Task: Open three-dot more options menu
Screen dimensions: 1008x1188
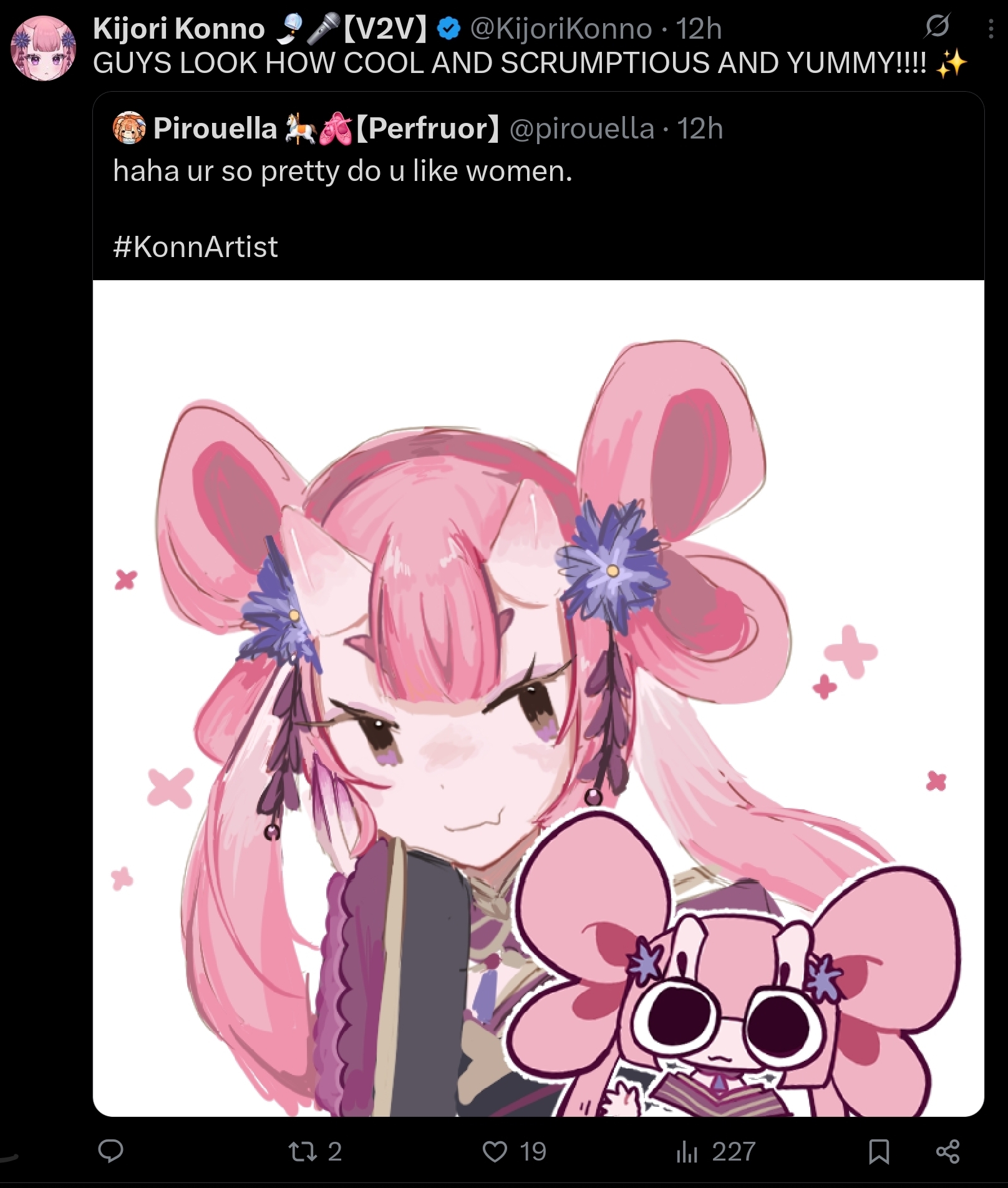Action: (x=991, y=29)
